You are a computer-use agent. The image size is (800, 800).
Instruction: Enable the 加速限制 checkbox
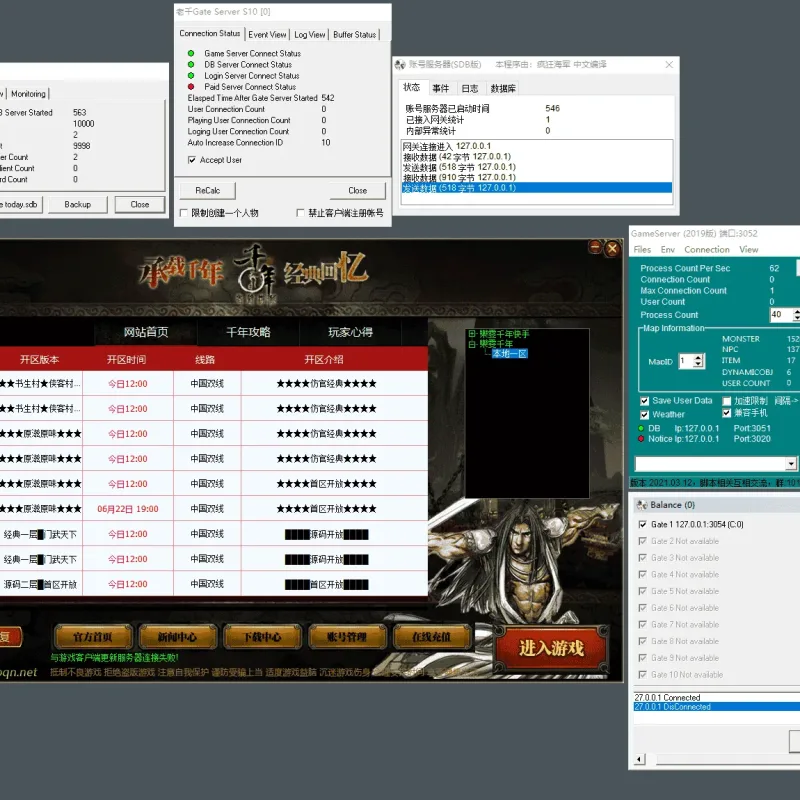[x=727, y=401]
